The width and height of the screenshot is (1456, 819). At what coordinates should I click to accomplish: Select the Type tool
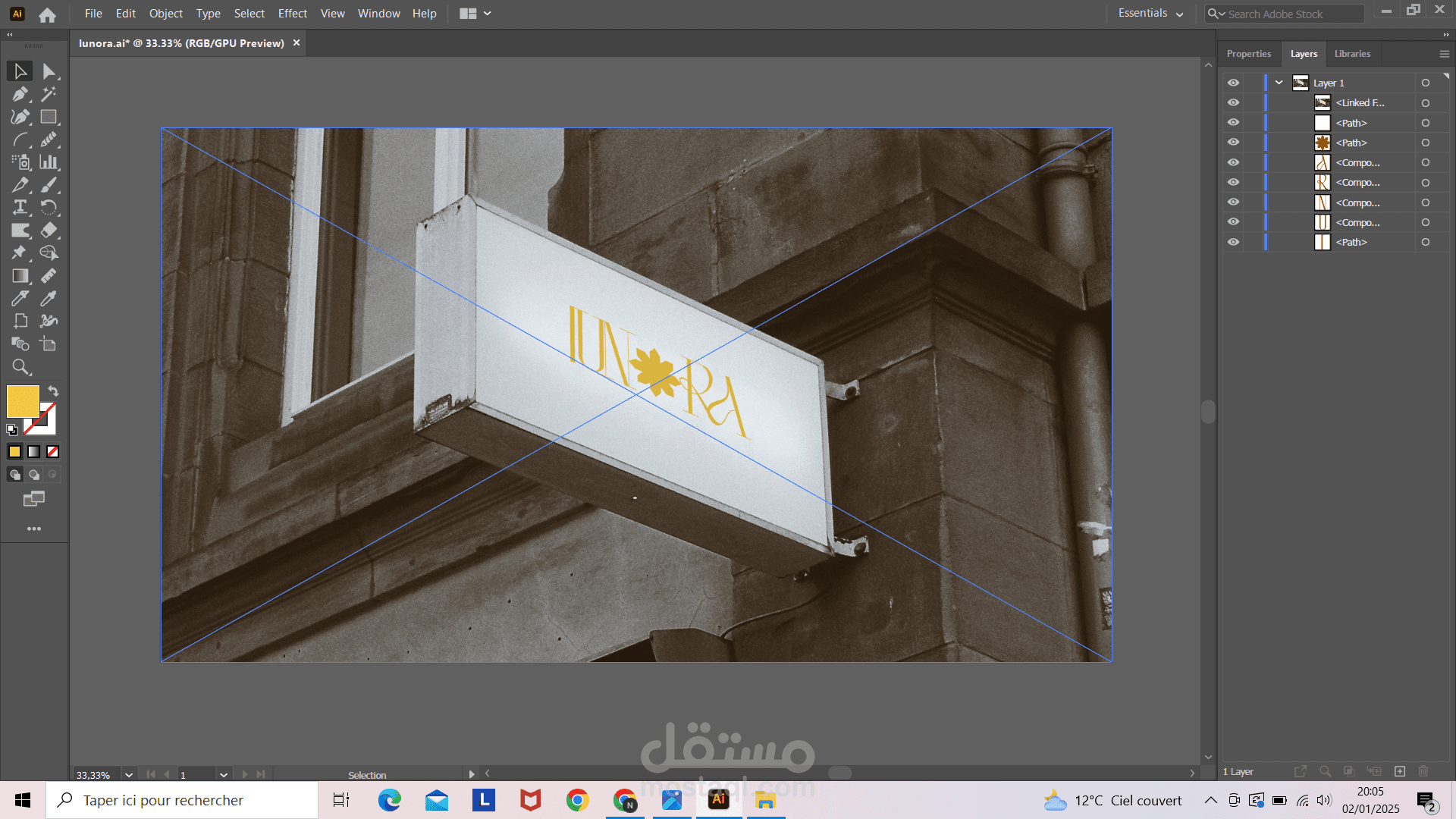(x=20, y=207)
